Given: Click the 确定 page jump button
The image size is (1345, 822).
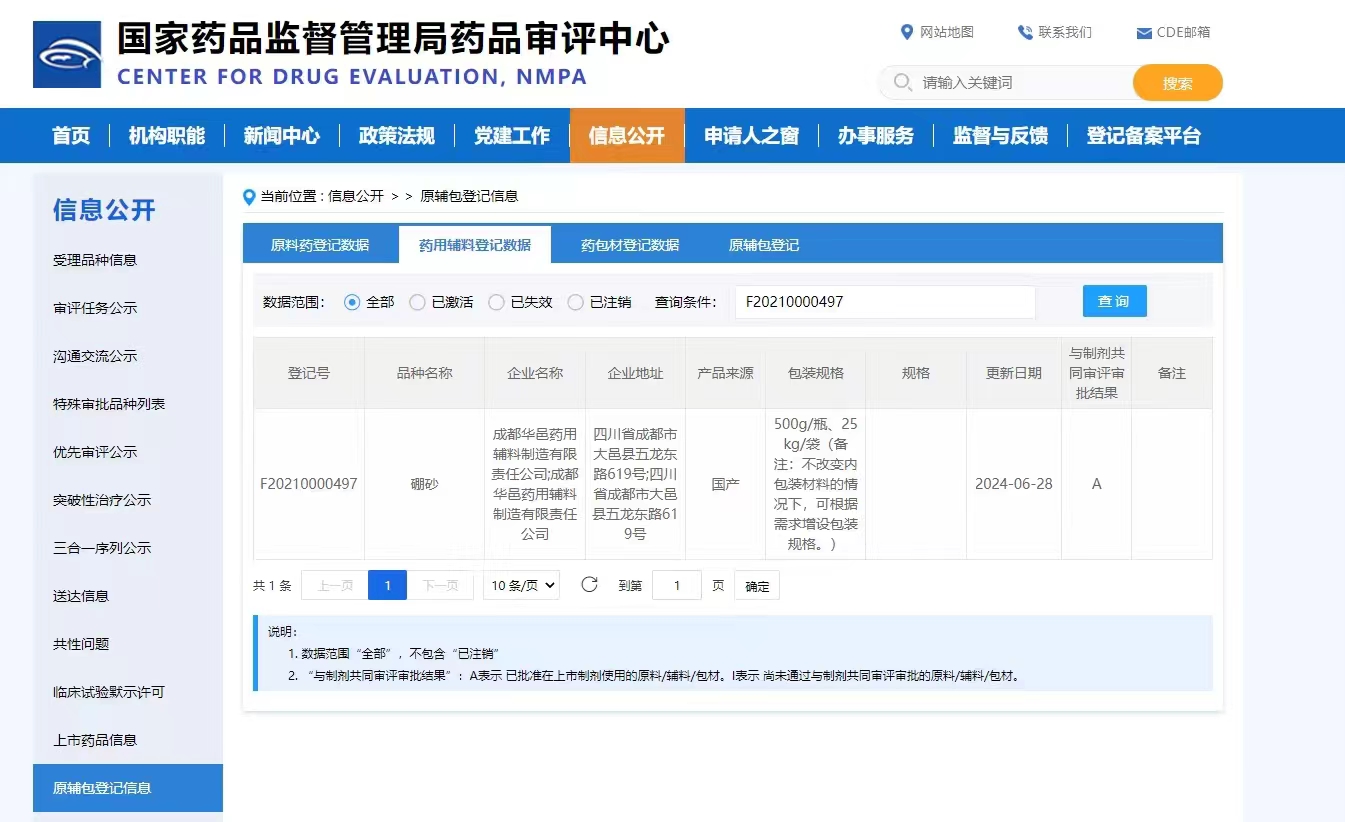Looking at the screenshot, I should pos(757,586).
